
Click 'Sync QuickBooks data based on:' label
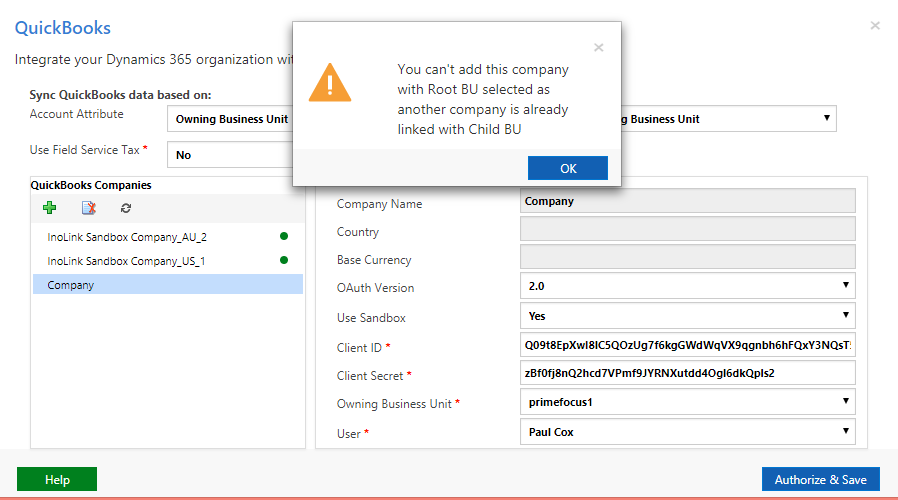(x=120, y=95)
